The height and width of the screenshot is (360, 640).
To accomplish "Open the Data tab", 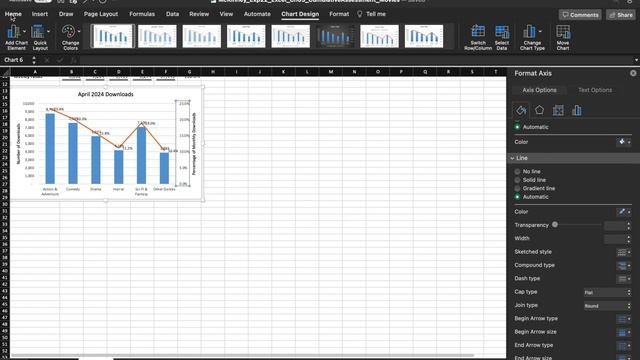I will pos(172,14).
